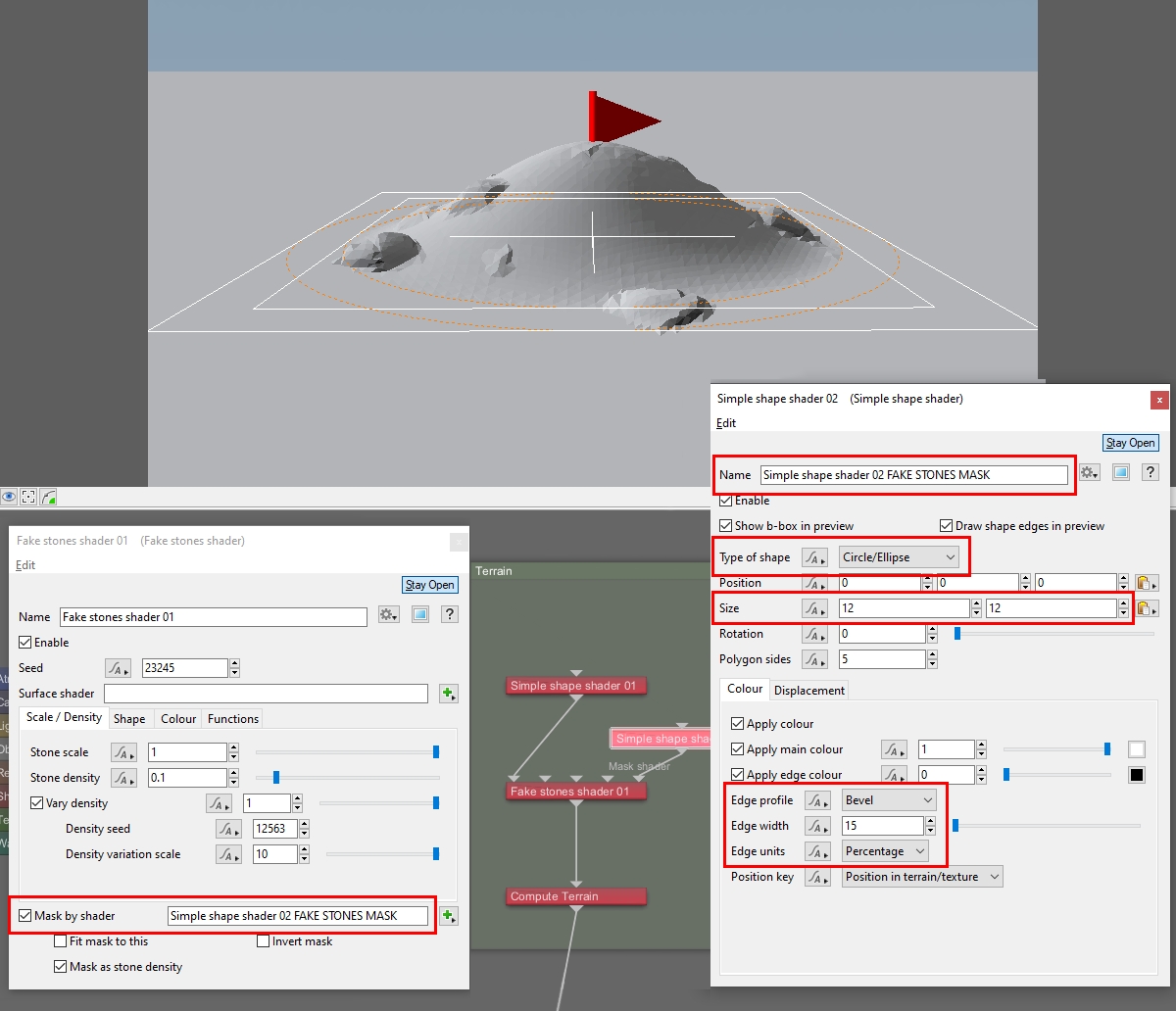
Task: Click animation button next to Size
Action: 815,608
